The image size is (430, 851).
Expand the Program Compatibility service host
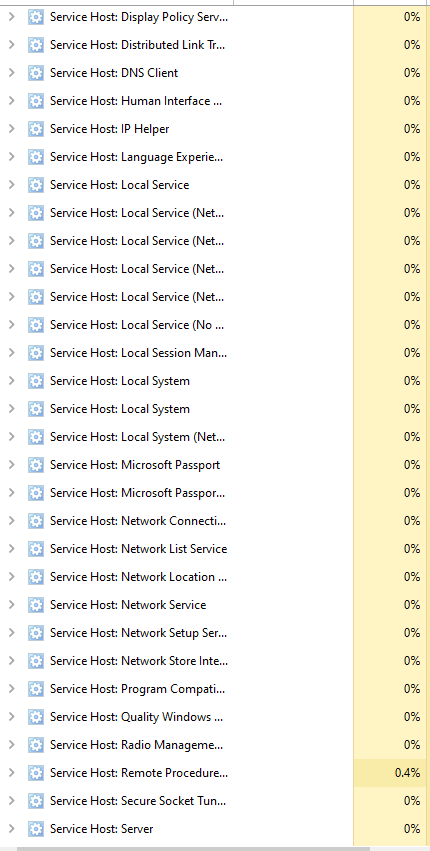coord(11,689)
